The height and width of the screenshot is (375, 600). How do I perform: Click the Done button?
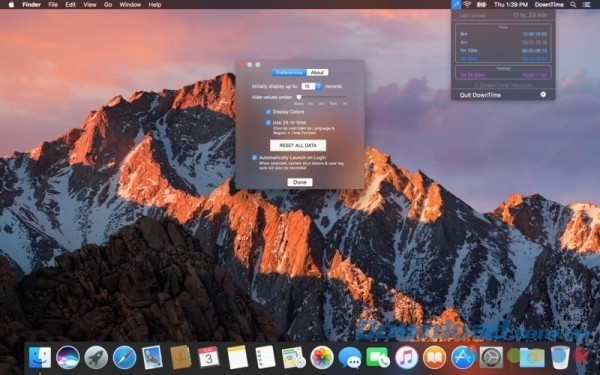pos(300,182)
